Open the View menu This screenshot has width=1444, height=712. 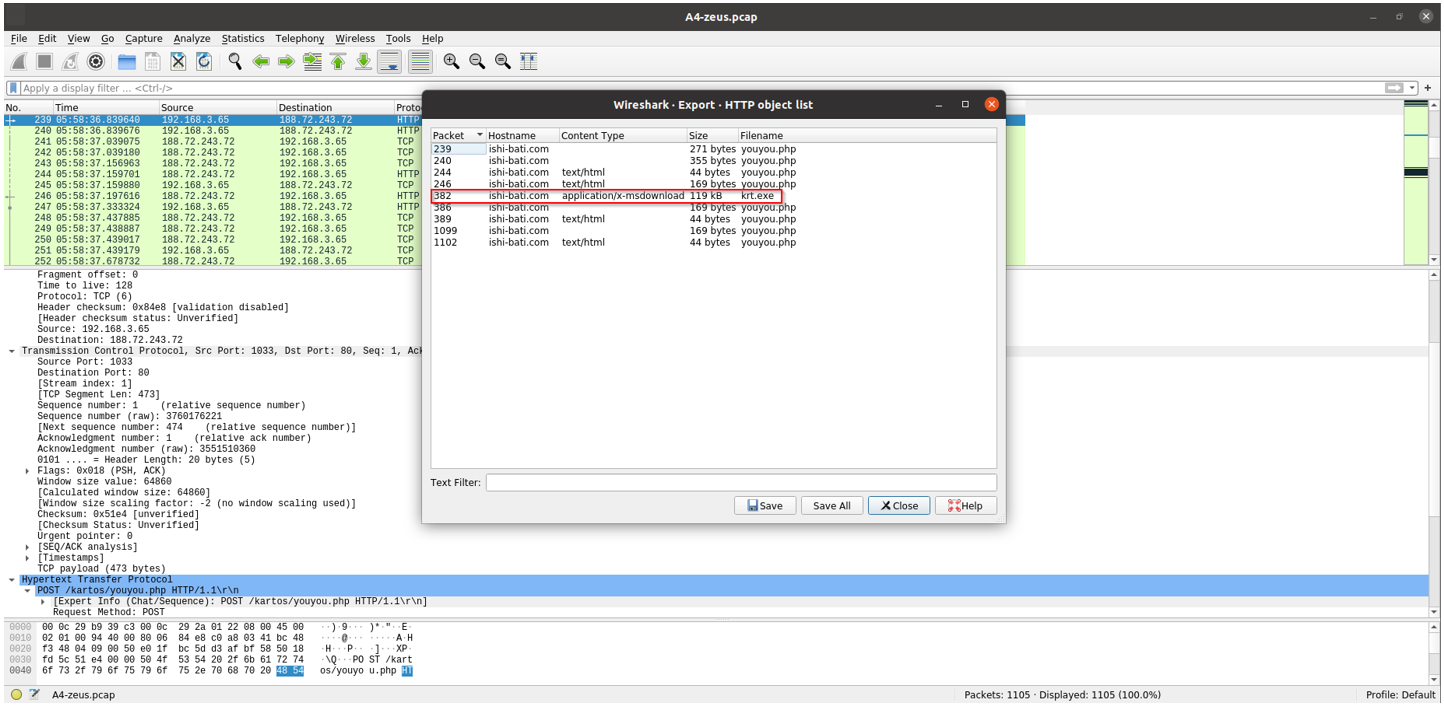coord(79,39)
